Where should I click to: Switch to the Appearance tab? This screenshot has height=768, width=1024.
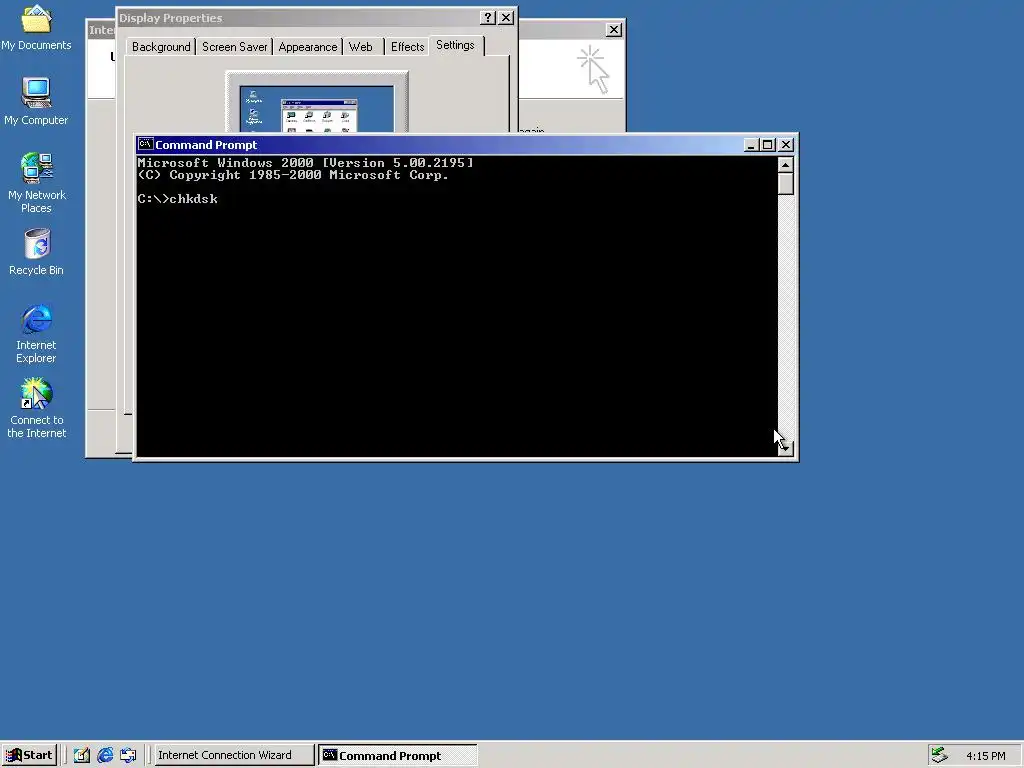tap(308, 47)
